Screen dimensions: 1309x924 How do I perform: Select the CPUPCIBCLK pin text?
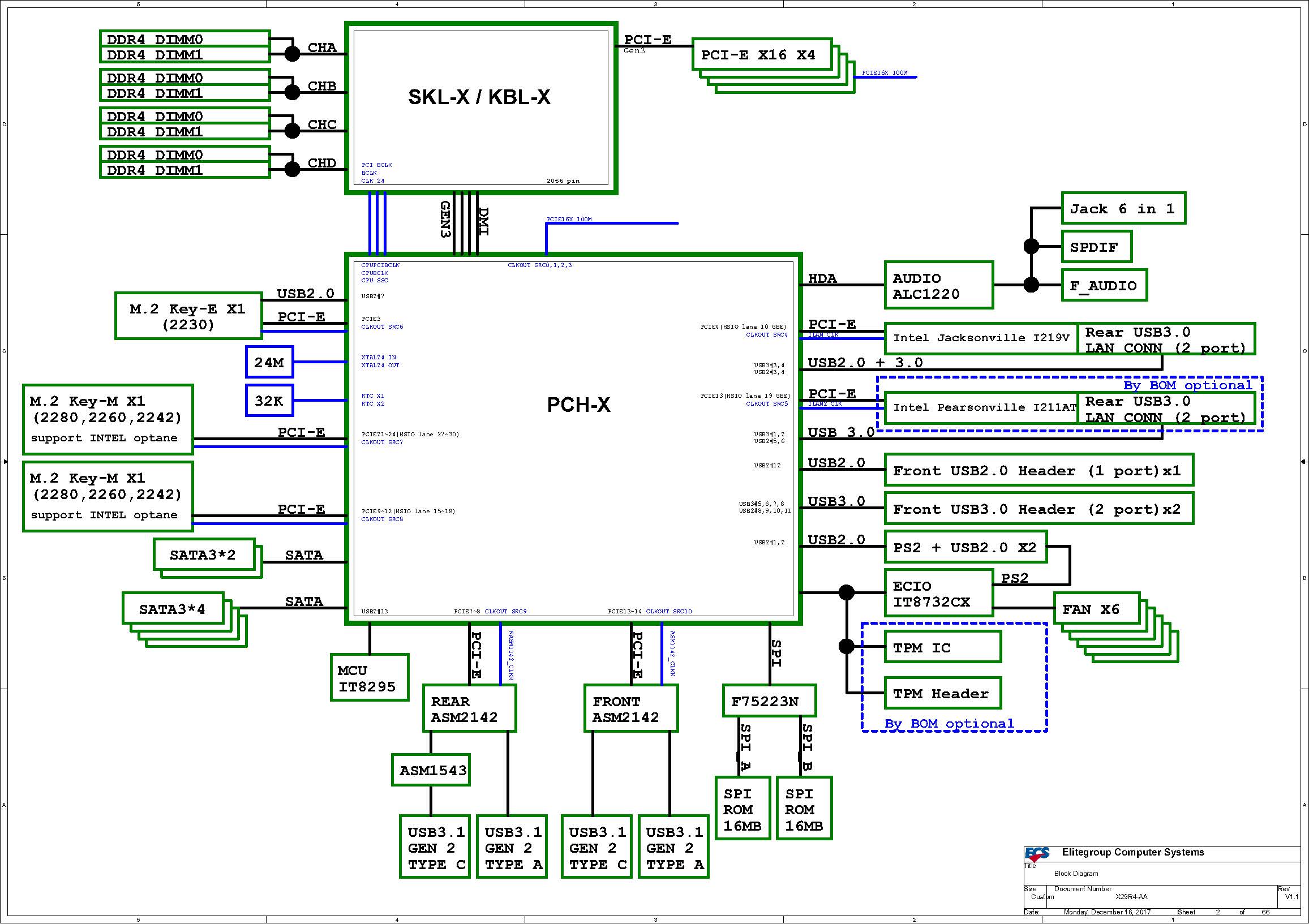coord(380,265)
